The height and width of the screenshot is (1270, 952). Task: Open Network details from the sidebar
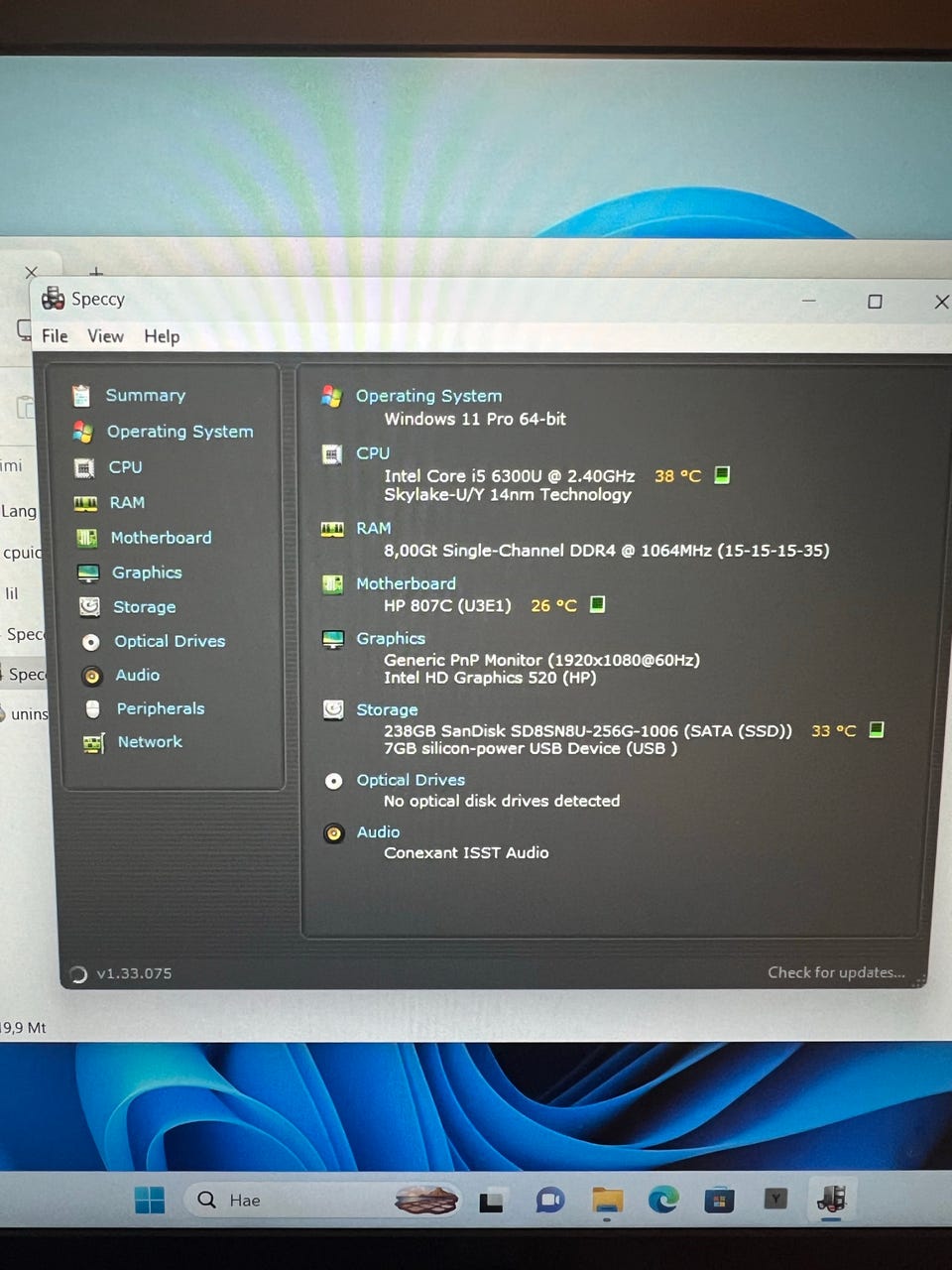pos(150,742)
